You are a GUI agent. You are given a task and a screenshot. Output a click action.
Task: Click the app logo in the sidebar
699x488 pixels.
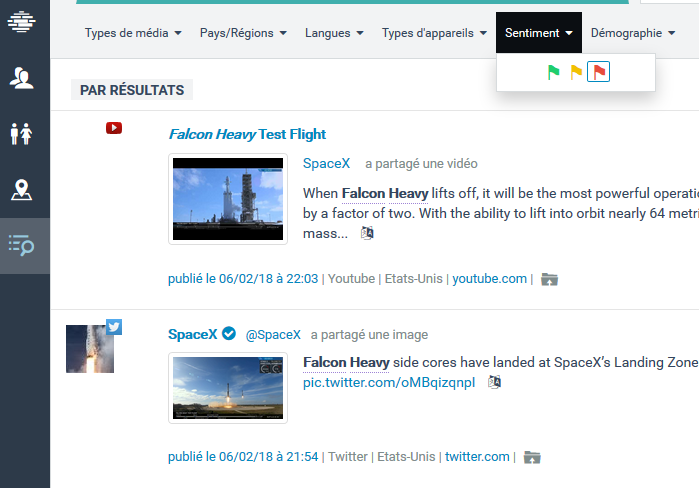point(21,21)
